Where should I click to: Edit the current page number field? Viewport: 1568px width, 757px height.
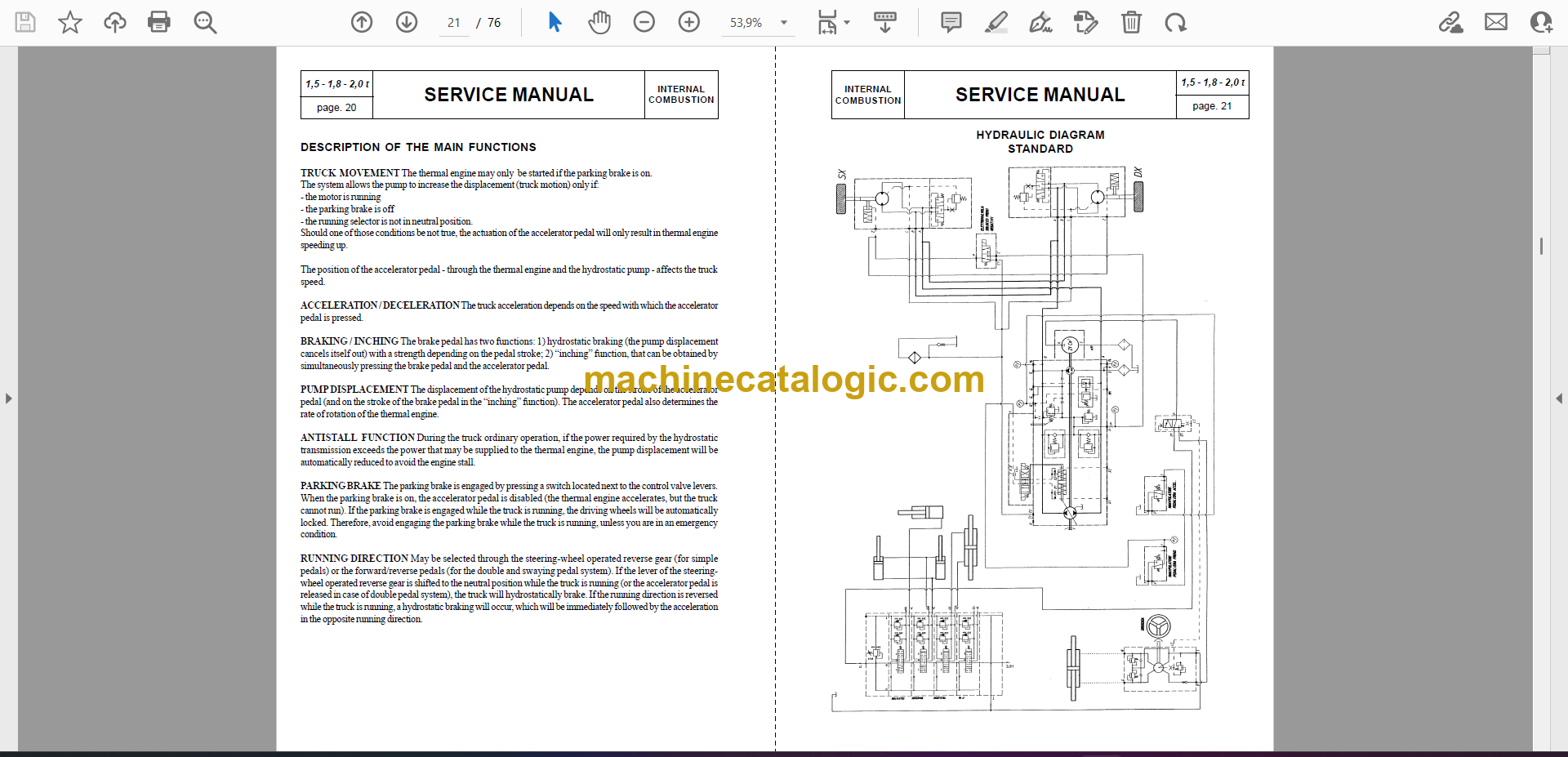454,23
